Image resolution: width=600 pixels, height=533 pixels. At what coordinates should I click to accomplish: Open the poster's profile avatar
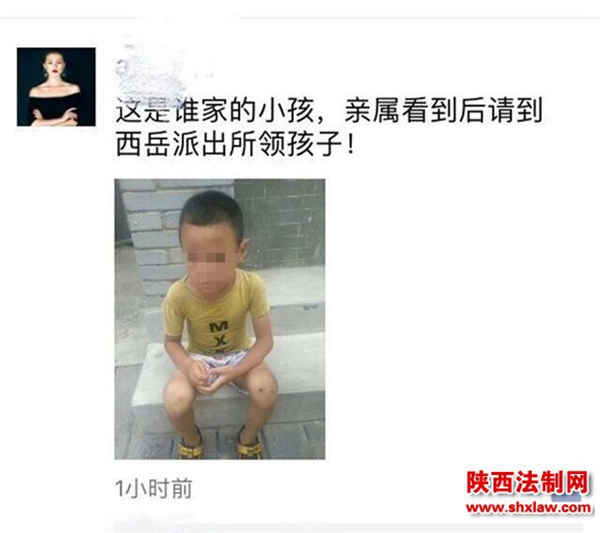56,87
